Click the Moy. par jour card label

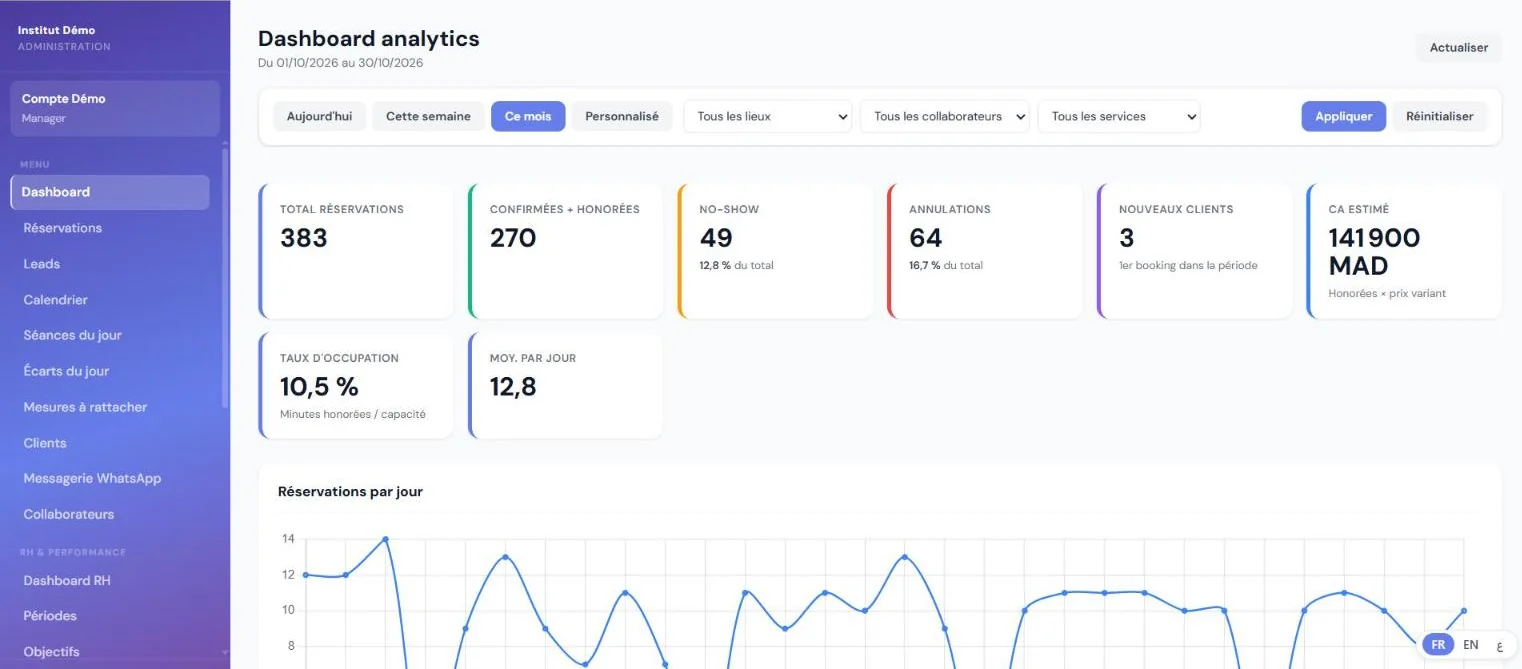click(533, 358)
